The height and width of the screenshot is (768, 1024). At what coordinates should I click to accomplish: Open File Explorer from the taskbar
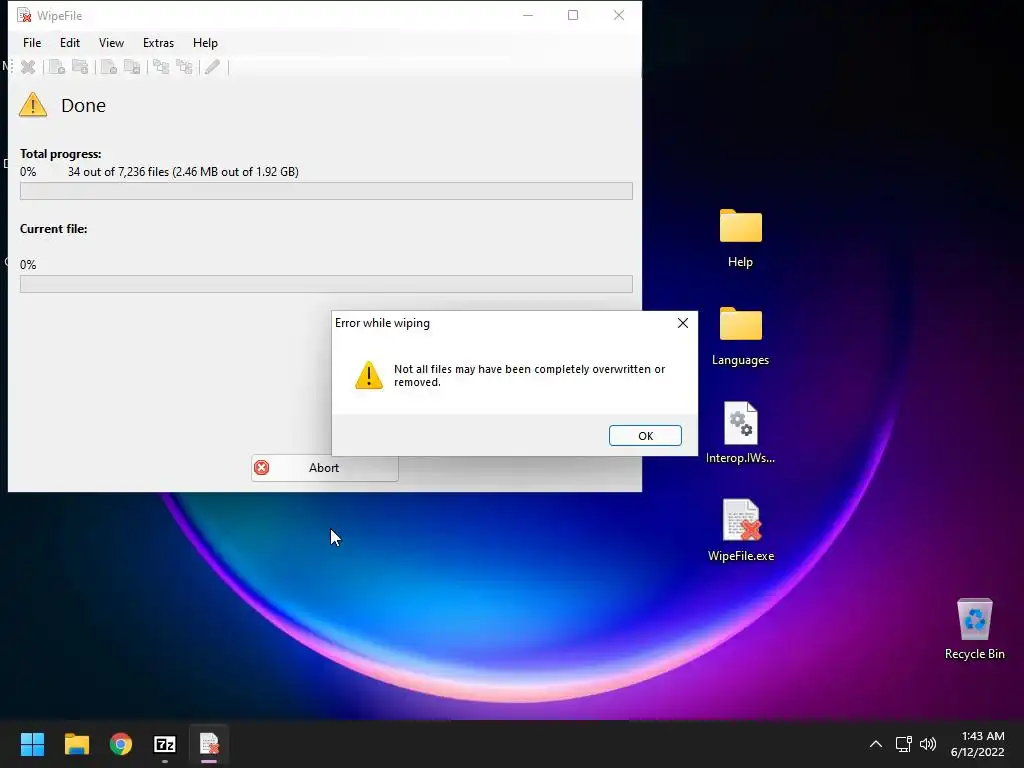tap(76, 744)
